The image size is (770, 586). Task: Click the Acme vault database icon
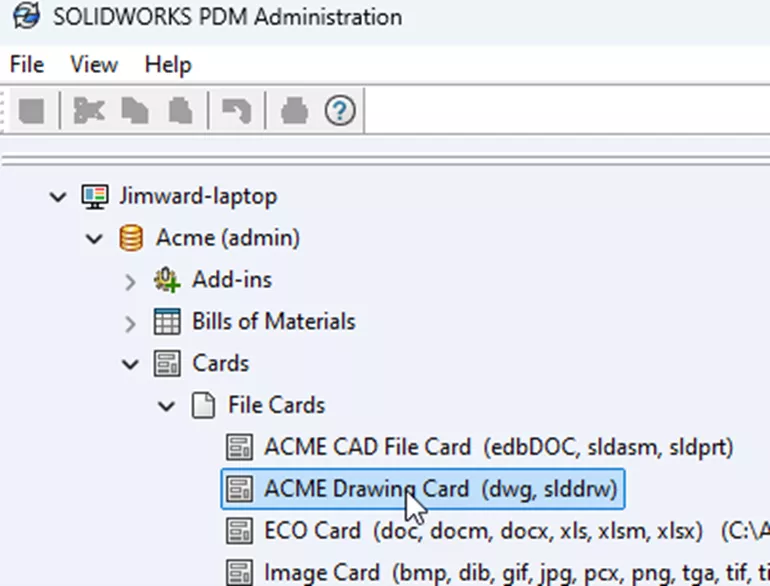tap(131, 238)
